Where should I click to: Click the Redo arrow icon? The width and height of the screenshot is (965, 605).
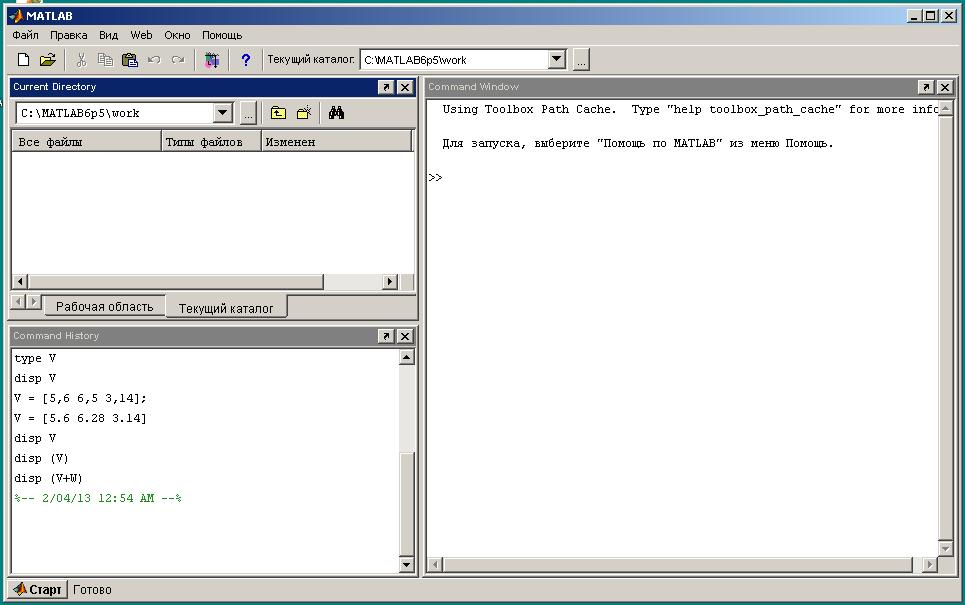click(178, 60)
